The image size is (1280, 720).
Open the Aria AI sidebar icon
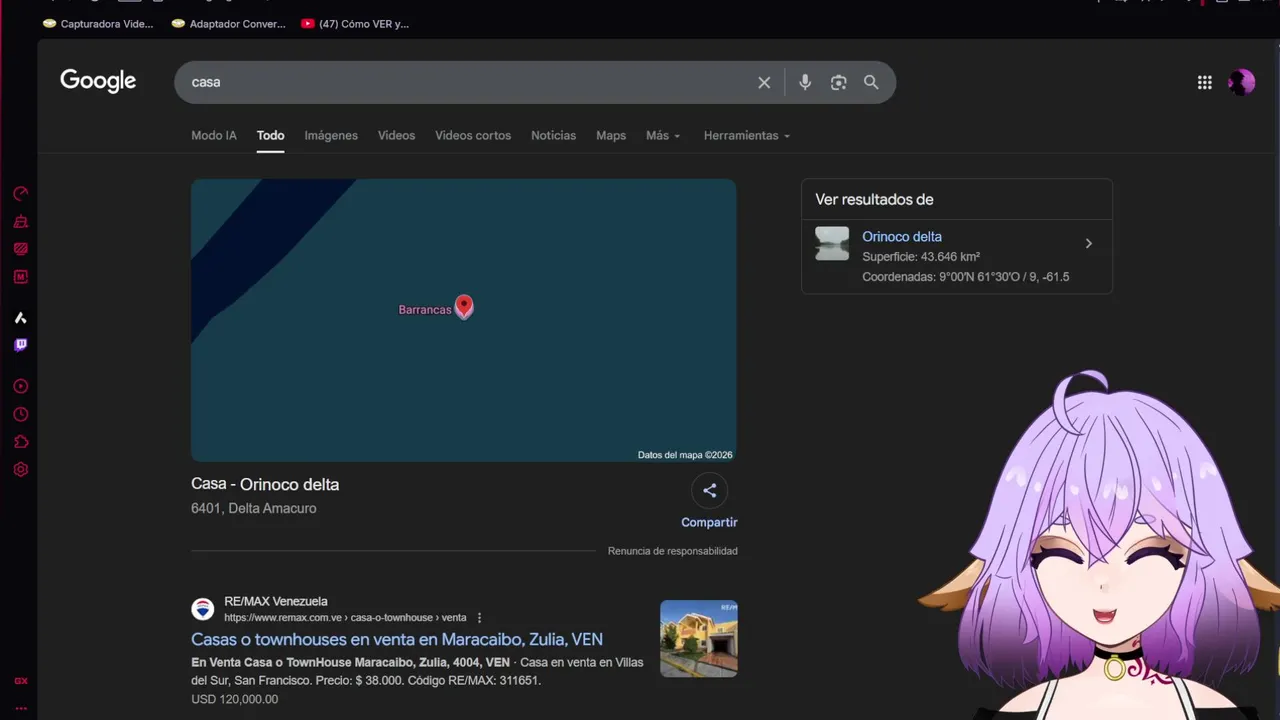click(x=20, y=318)
